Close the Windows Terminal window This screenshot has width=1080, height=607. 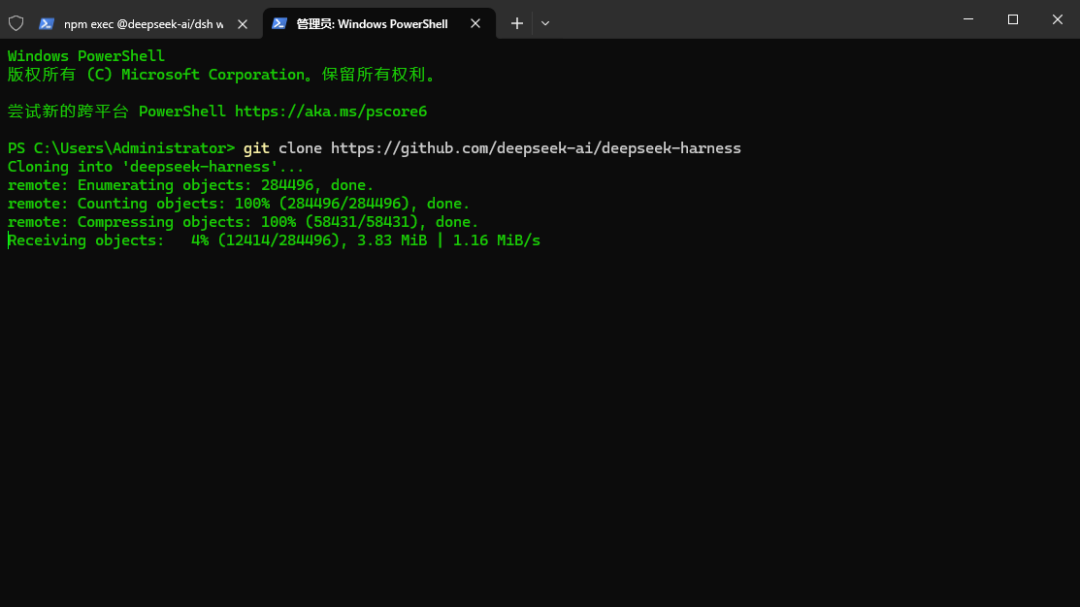[x=1057, y=19]
